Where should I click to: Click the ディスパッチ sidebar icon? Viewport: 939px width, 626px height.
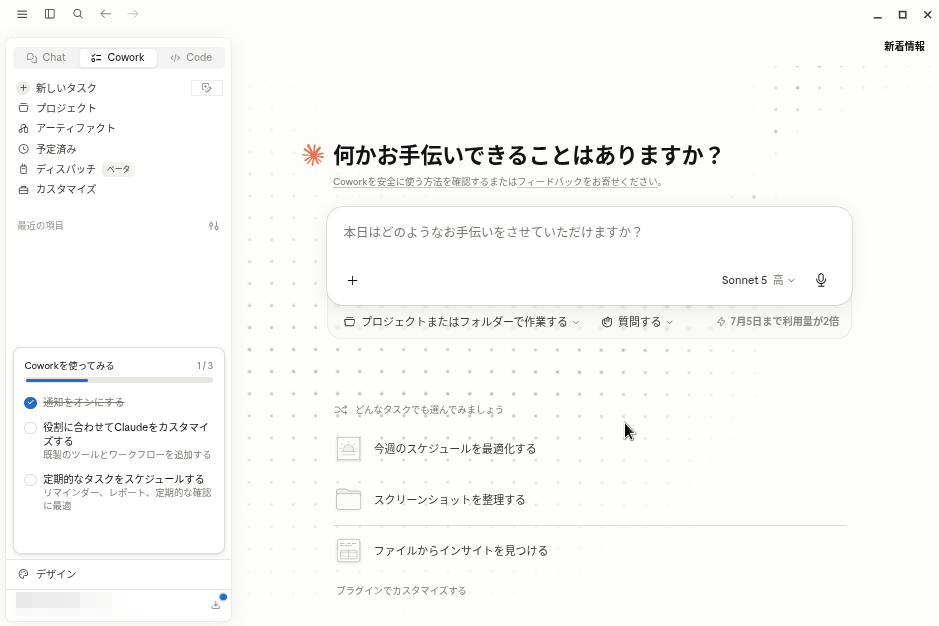(x=23, y=169)
